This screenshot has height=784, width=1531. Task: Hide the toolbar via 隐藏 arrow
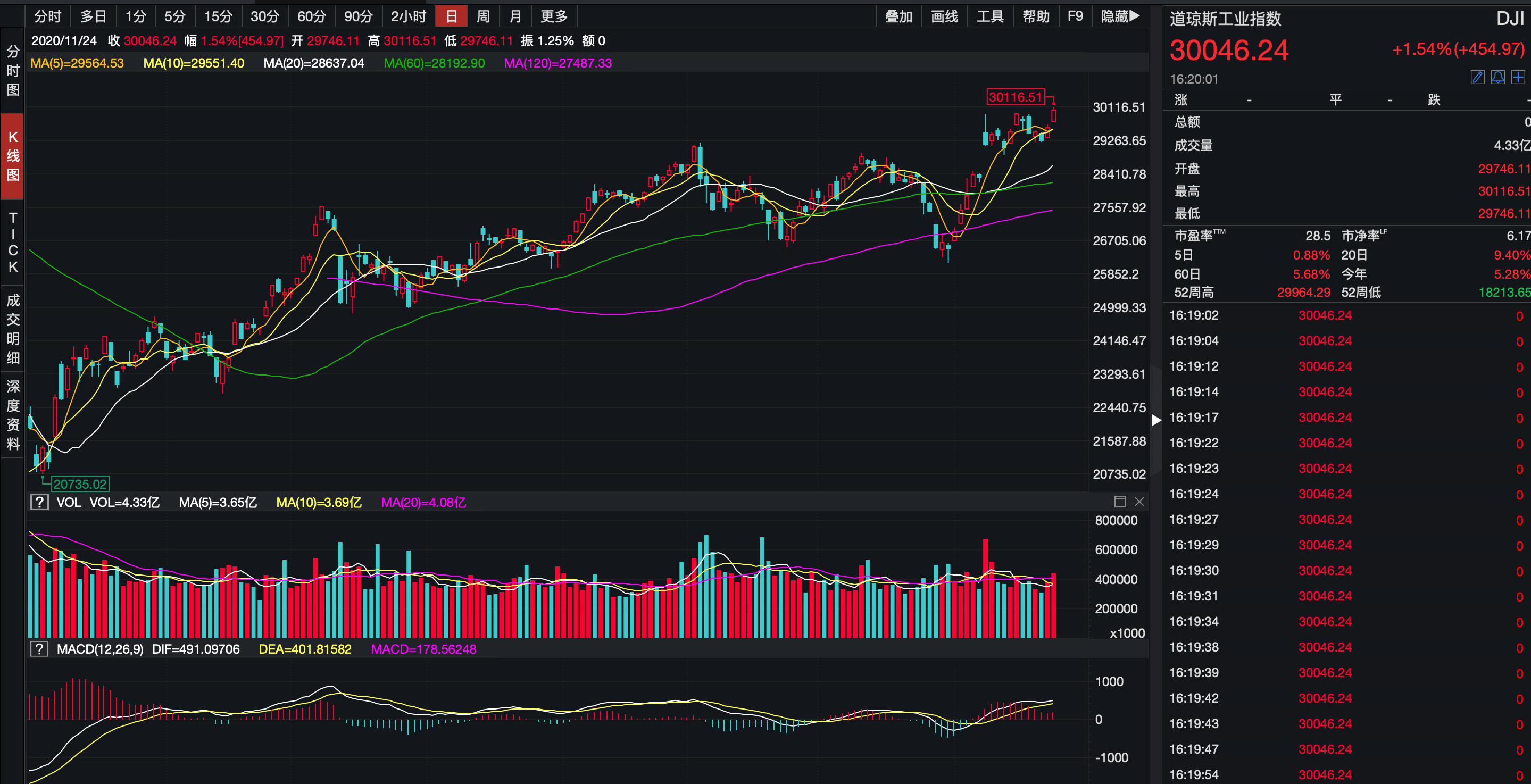(1120, 16)
